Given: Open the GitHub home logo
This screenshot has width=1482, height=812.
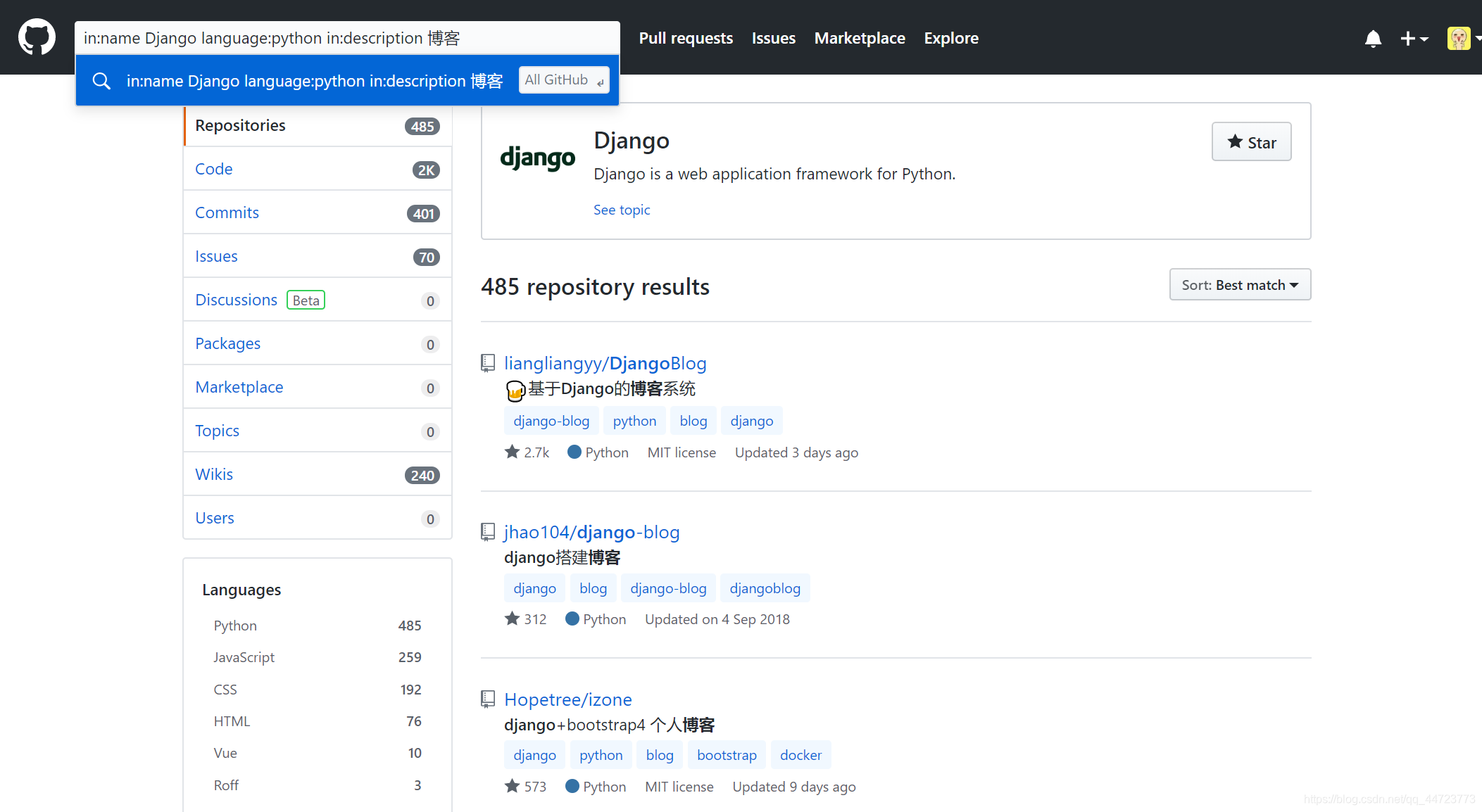Looking at the screenshot, I should 37,37.
